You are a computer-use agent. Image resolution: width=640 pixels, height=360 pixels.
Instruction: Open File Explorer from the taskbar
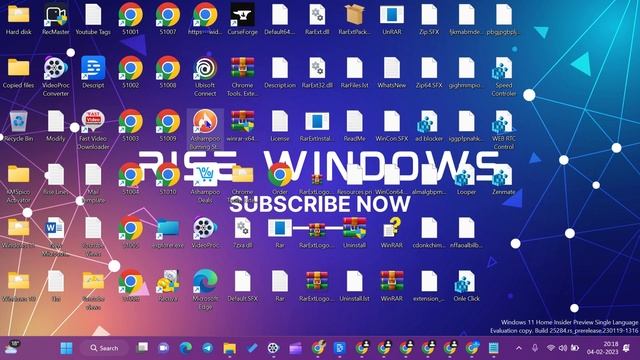pyautogui.click(x=229, y=348)
